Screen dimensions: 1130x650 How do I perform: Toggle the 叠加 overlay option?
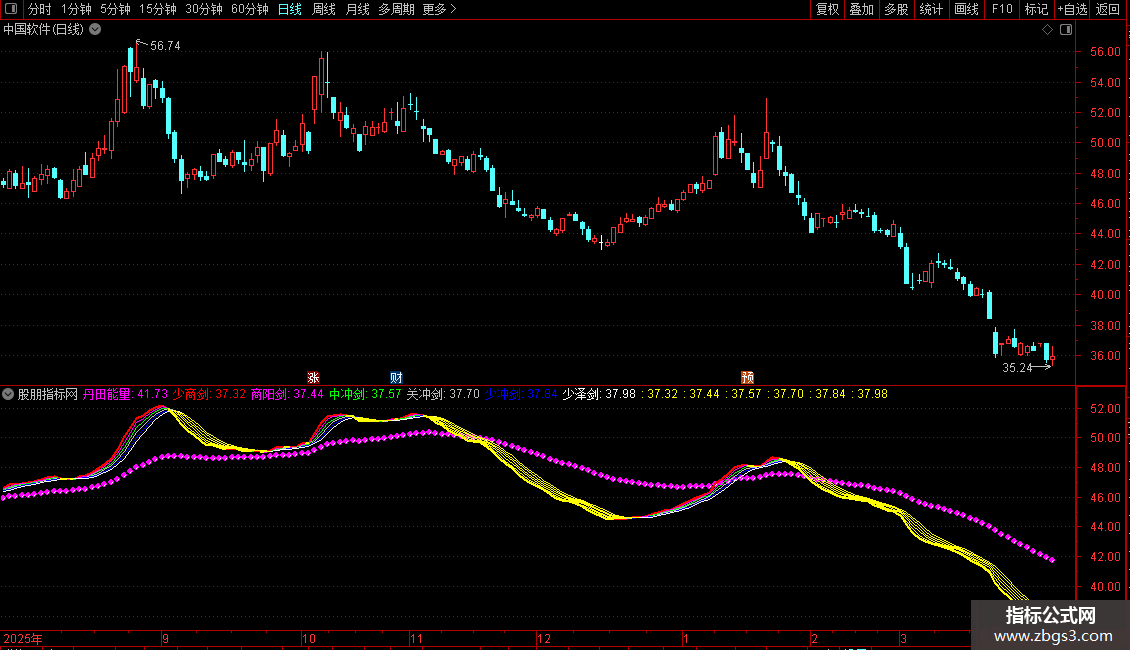click(861, 9)
